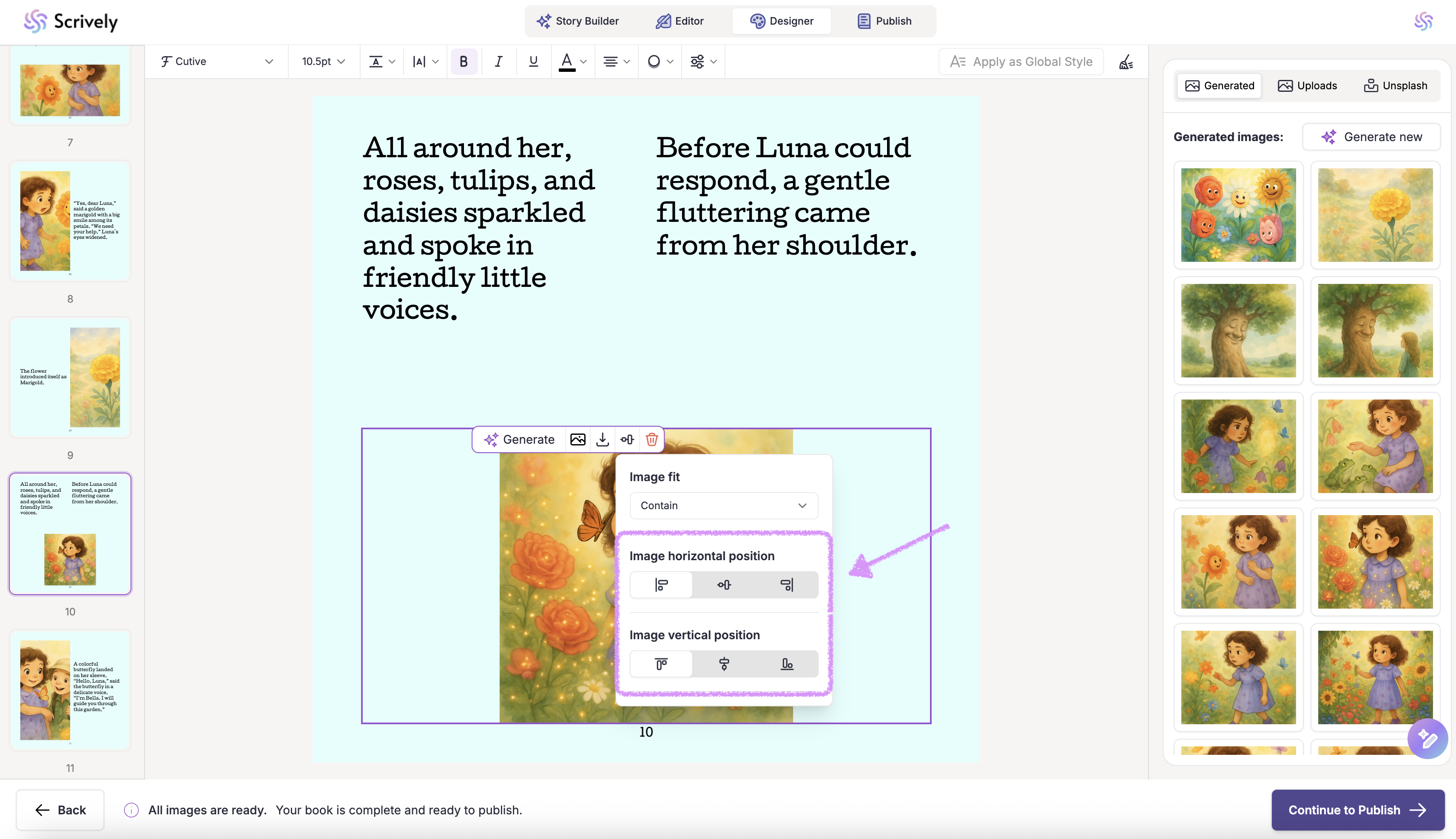Open the Contain image fit dropdown
This screenshot has width=1456, height=839.
click(723, 505)
